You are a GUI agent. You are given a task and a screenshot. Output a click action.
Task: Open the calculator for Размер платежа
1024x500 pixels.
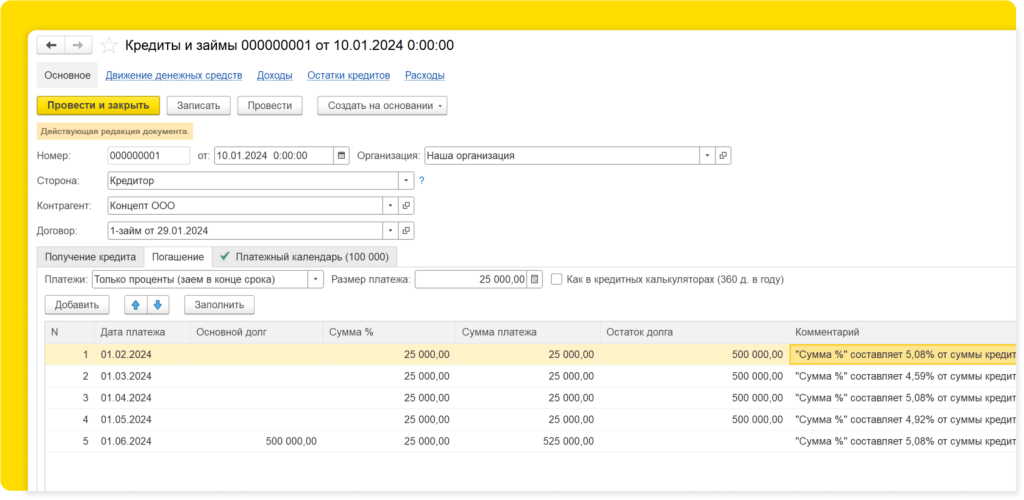534,279
